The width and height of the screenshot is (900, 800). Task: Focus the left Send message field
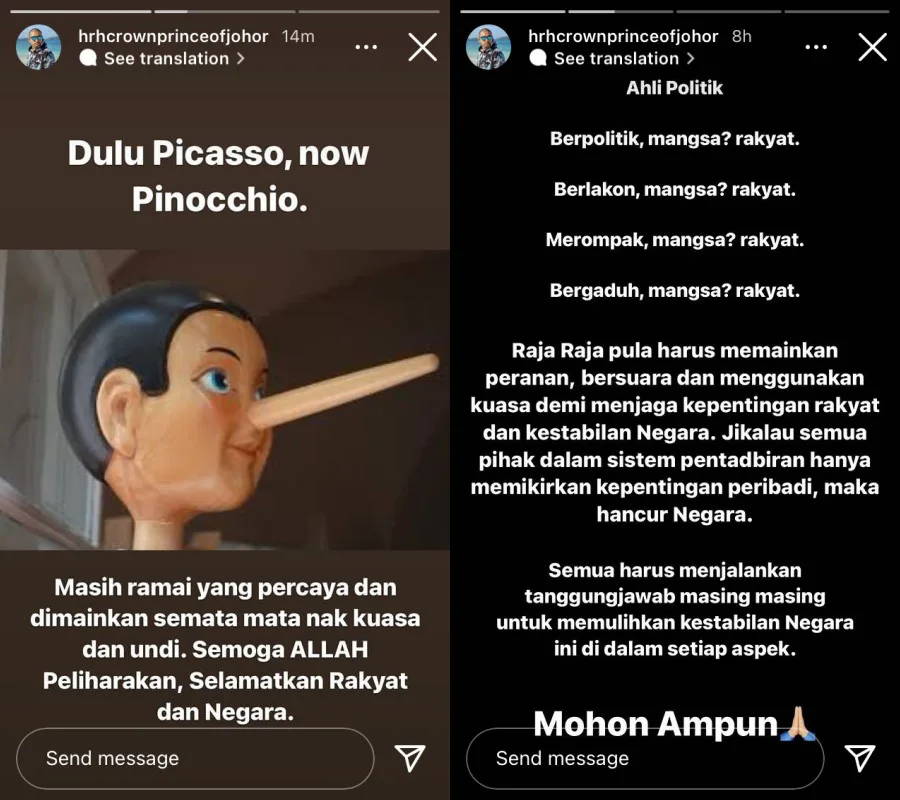coord(195,759)
